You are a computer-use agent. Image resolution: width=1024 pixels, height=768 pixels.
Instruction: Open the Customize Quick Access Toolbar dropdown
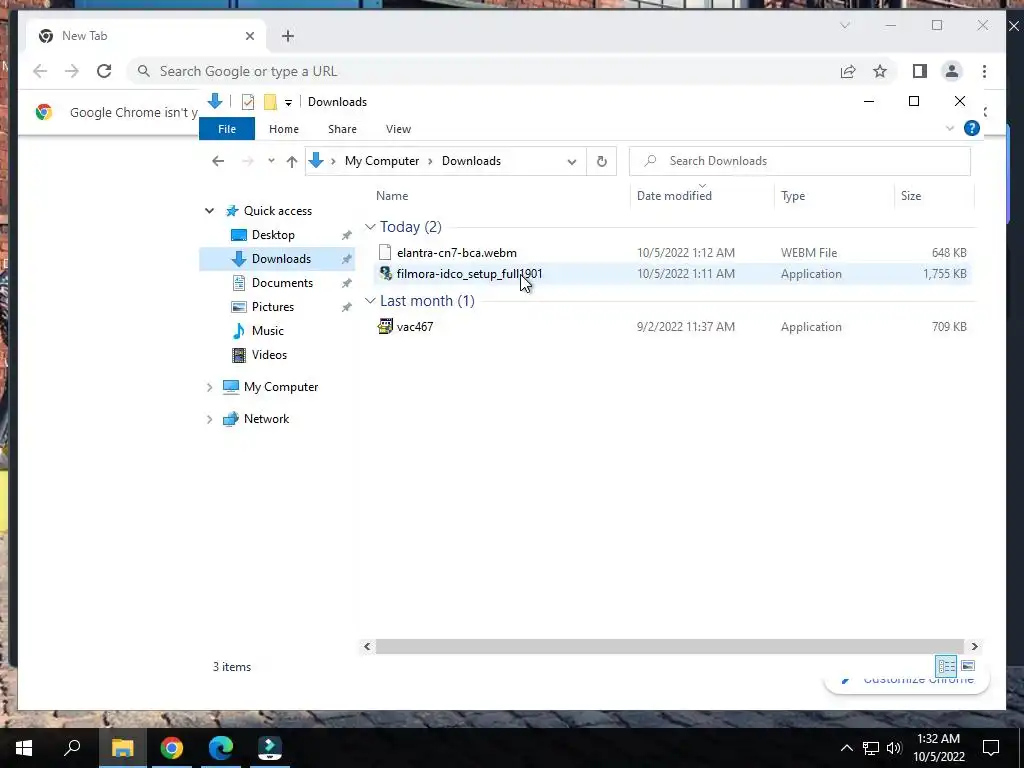288,103
